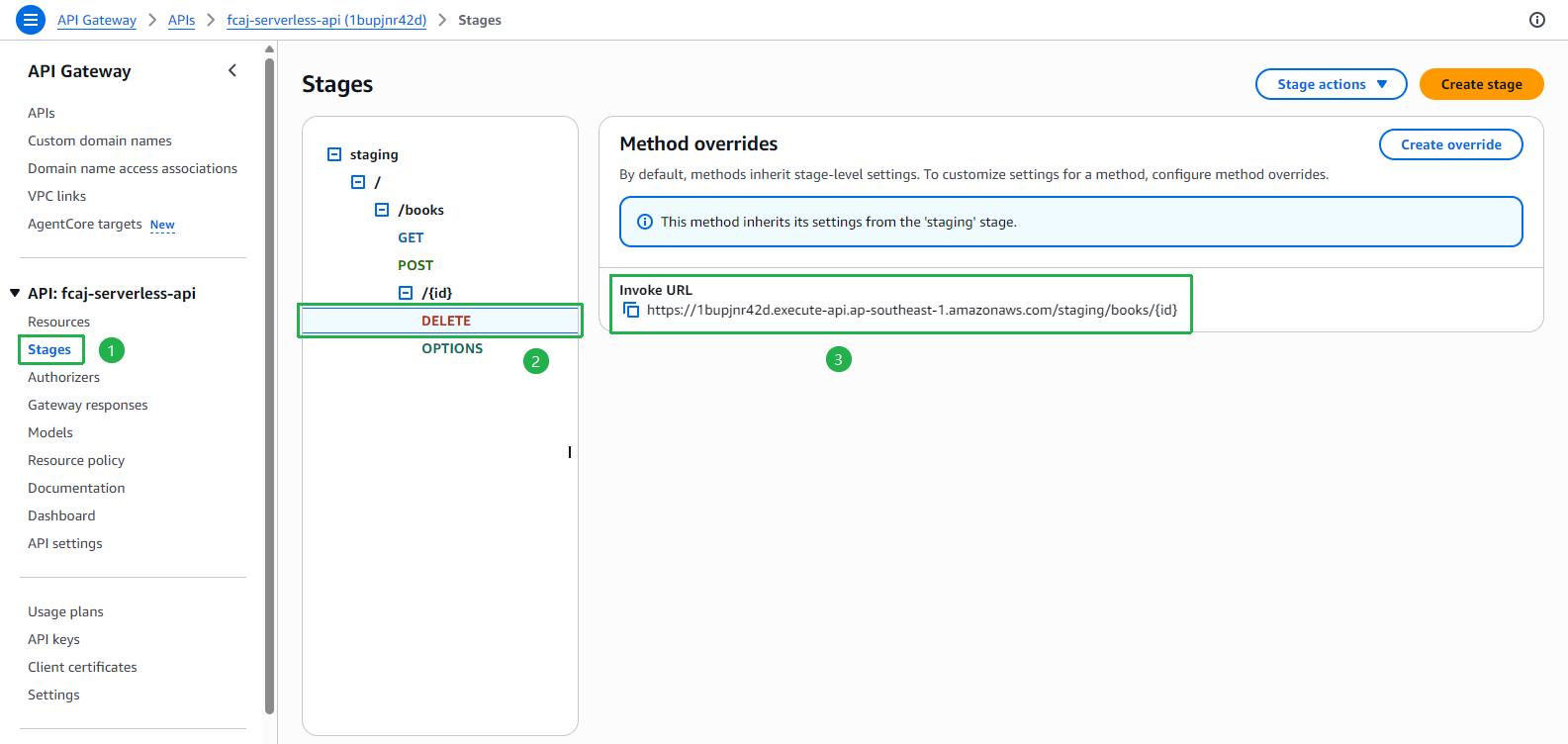Open APIs in the sidebar
This screenshot has width=1568, height=744.
[x=42, y=113]
